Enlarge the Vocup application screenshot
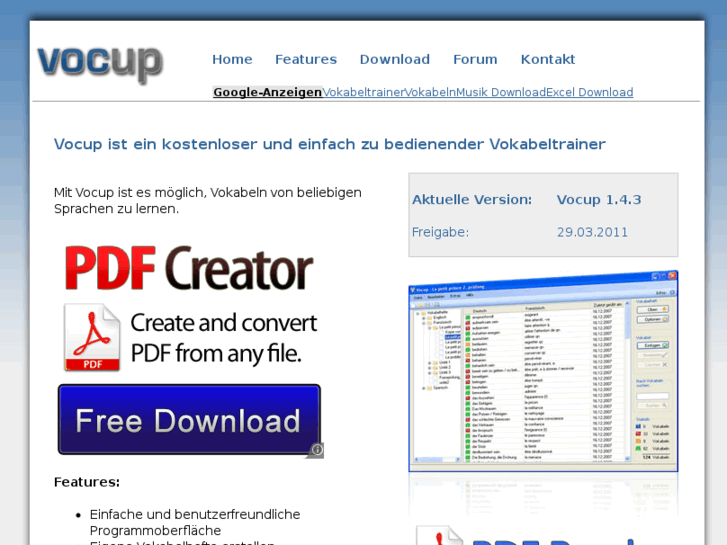Screen dimensions: 727x545 [543, 371]
